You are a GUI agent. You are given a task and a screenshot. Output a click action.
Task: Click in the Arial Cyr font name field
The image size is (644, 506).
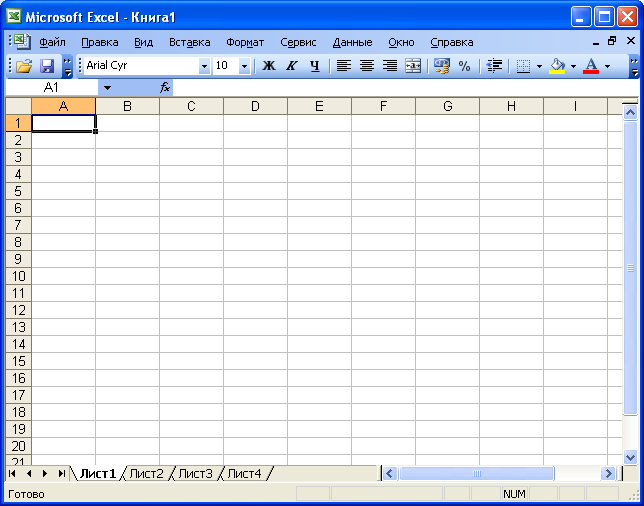tap(141, 66)
